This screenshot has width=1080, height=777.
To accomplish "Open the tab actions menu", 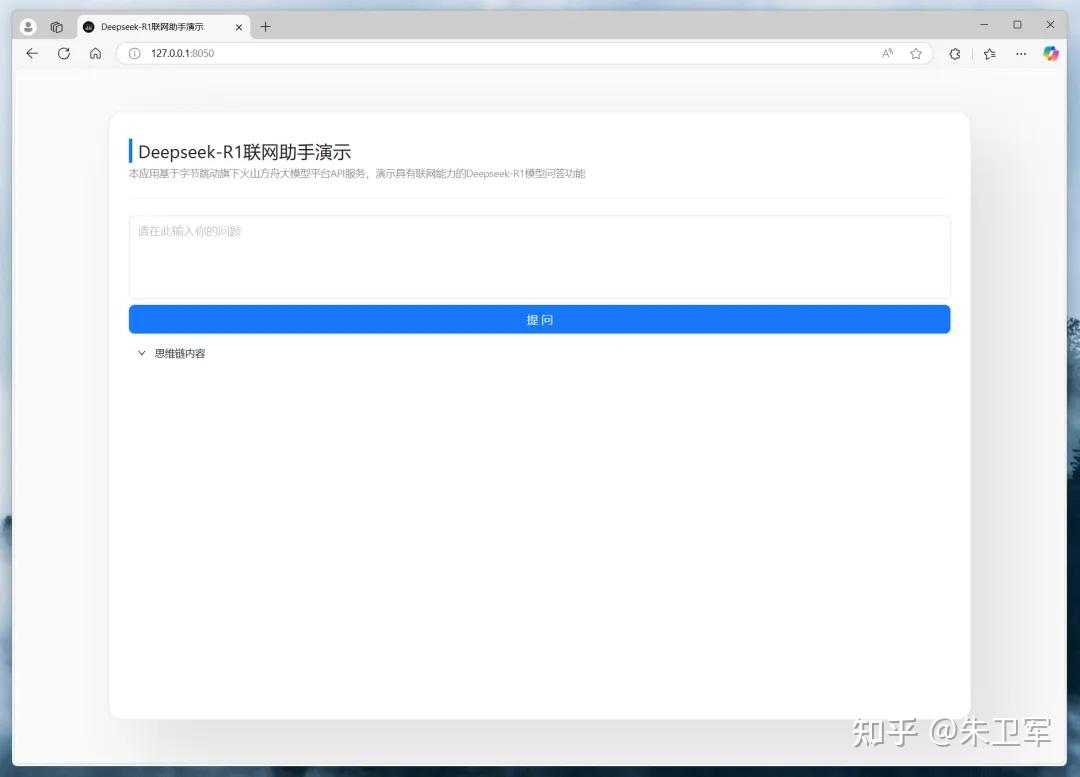I will pyautogui.click(x=57, y=26).
